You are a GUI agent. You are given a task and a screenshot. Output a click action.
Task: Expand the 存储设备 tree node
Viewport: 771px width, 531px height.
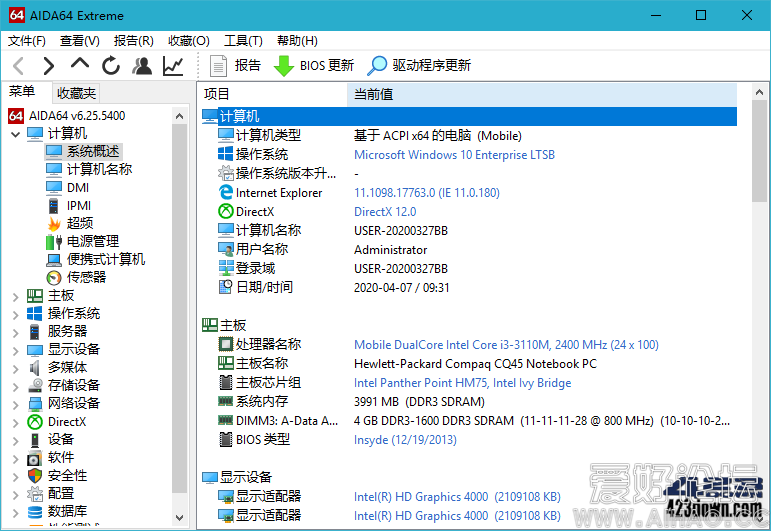click(15, 386)
